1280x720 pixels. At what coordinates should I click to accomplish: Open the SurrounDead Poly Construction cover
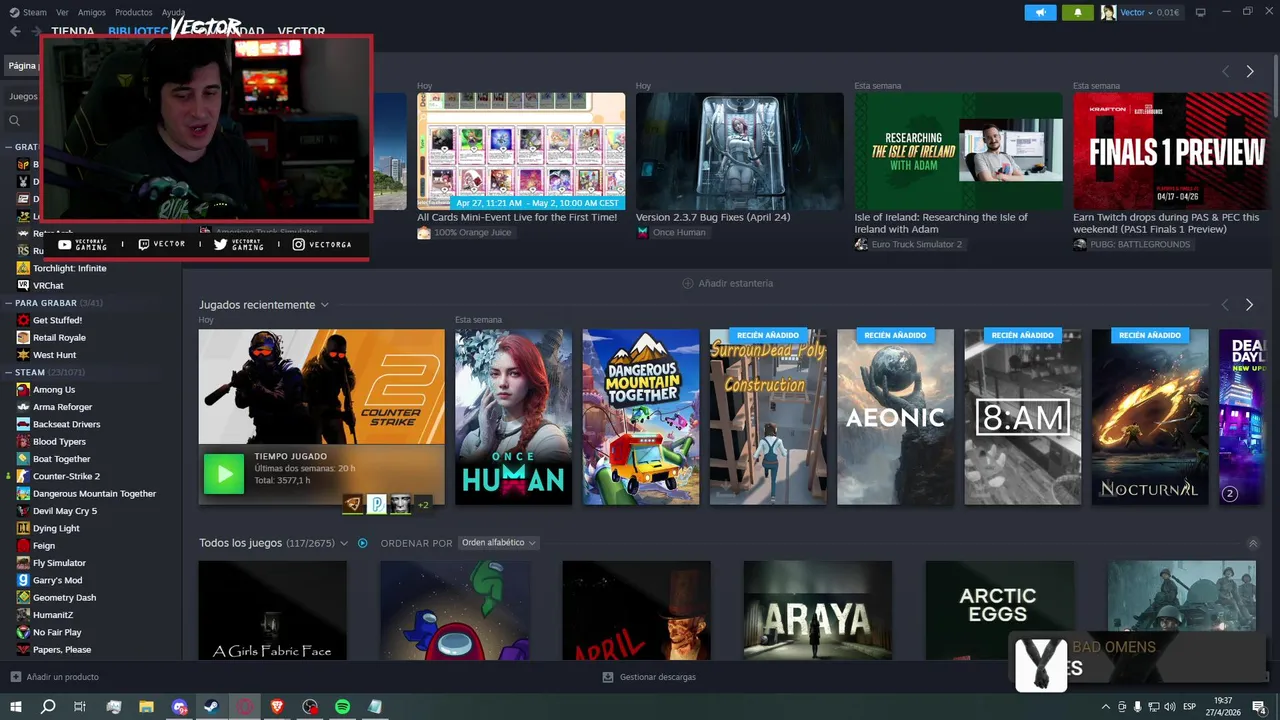tap(768, 417)
